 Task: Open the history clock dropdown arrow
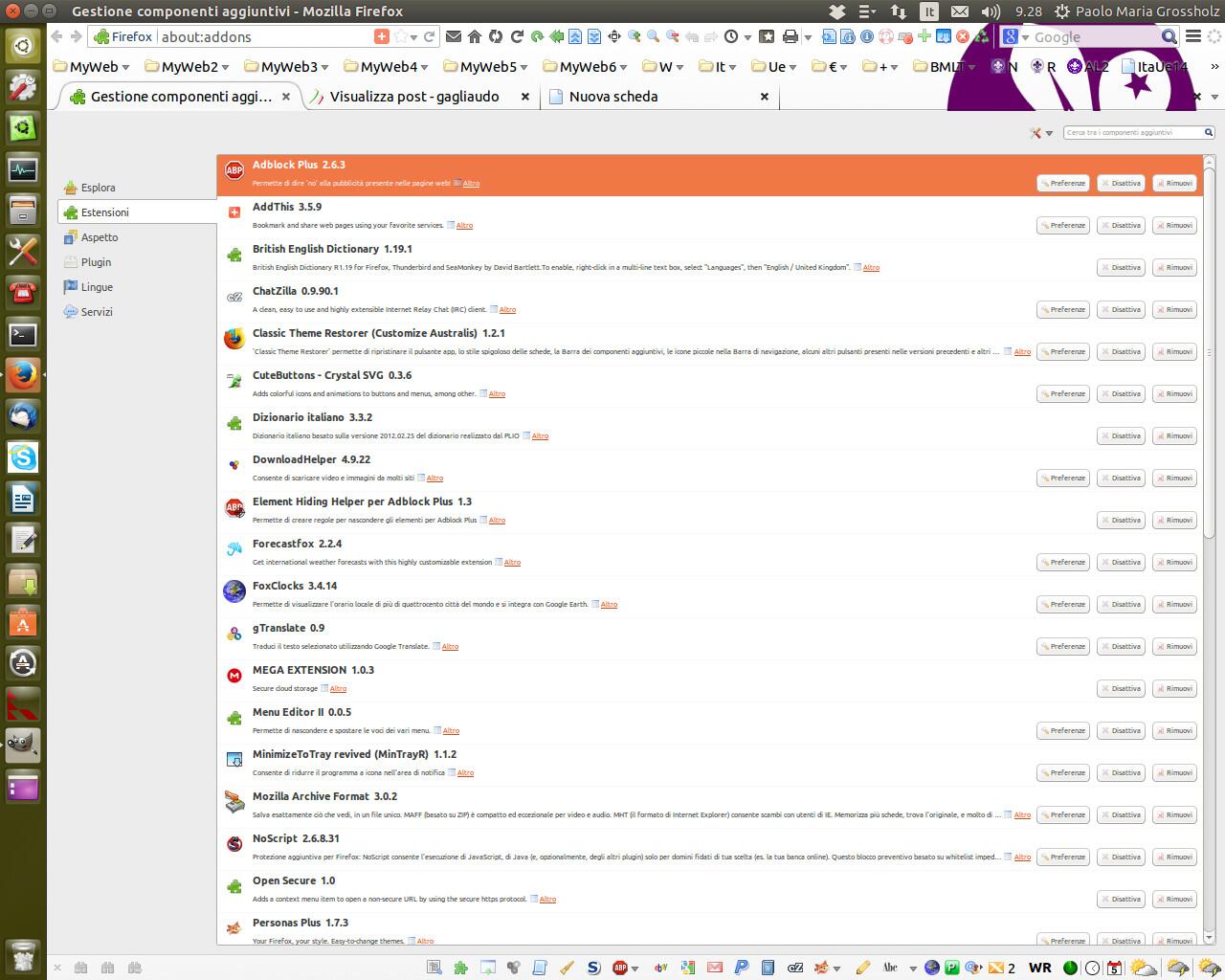(x=747, y=37)
